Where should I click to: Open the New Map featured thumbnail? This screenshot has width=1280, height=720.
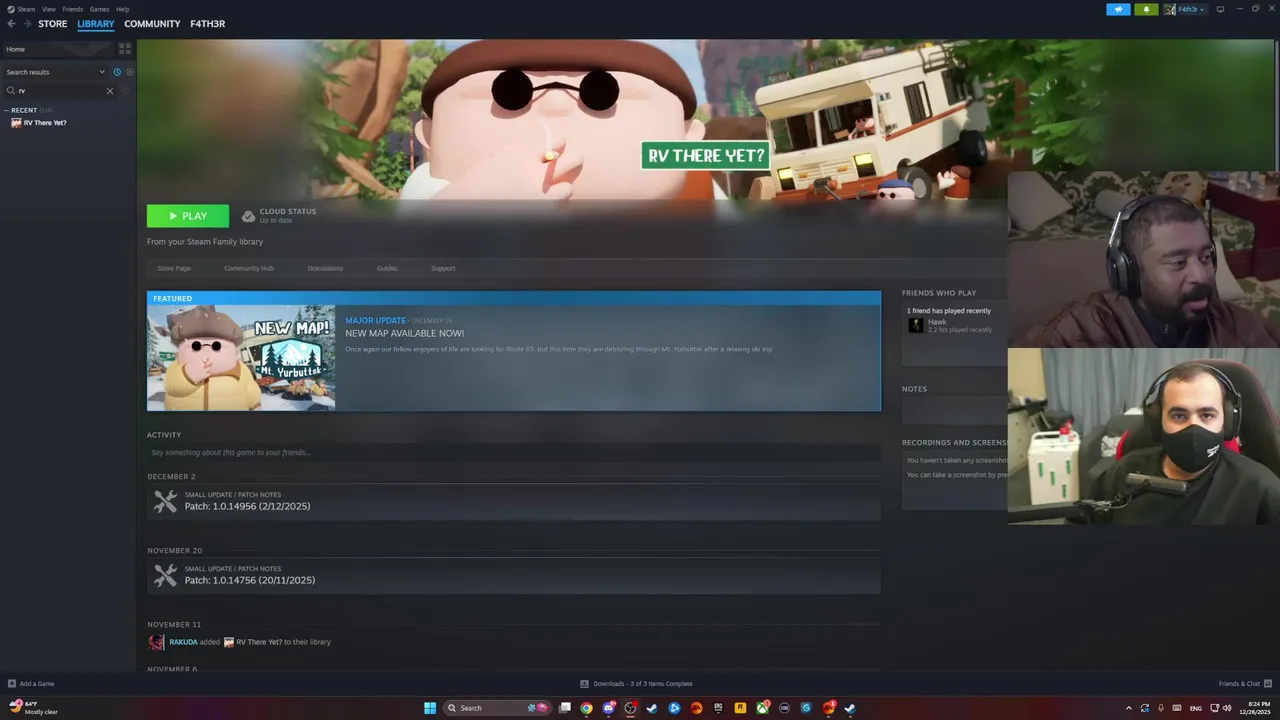click(241, 358)
